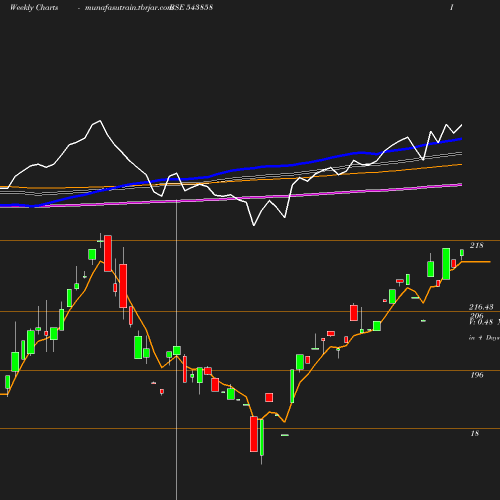Select the 216.43 price label
The height and width of the screenshot is (500, 500).
481,307
